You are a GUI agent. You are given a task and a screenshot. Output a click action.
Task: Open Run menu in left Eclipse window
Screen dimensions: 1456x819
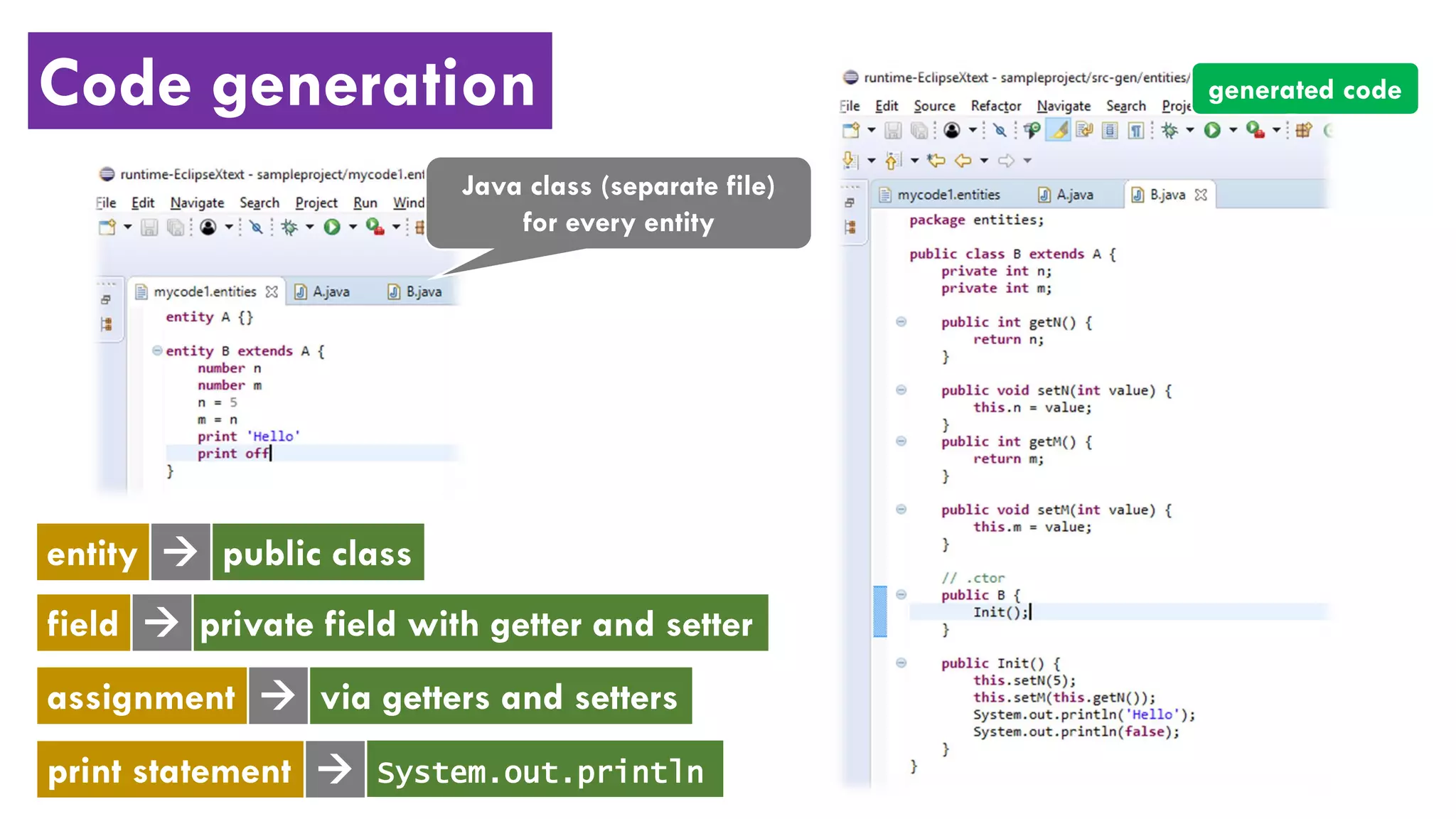pos(365,203)
